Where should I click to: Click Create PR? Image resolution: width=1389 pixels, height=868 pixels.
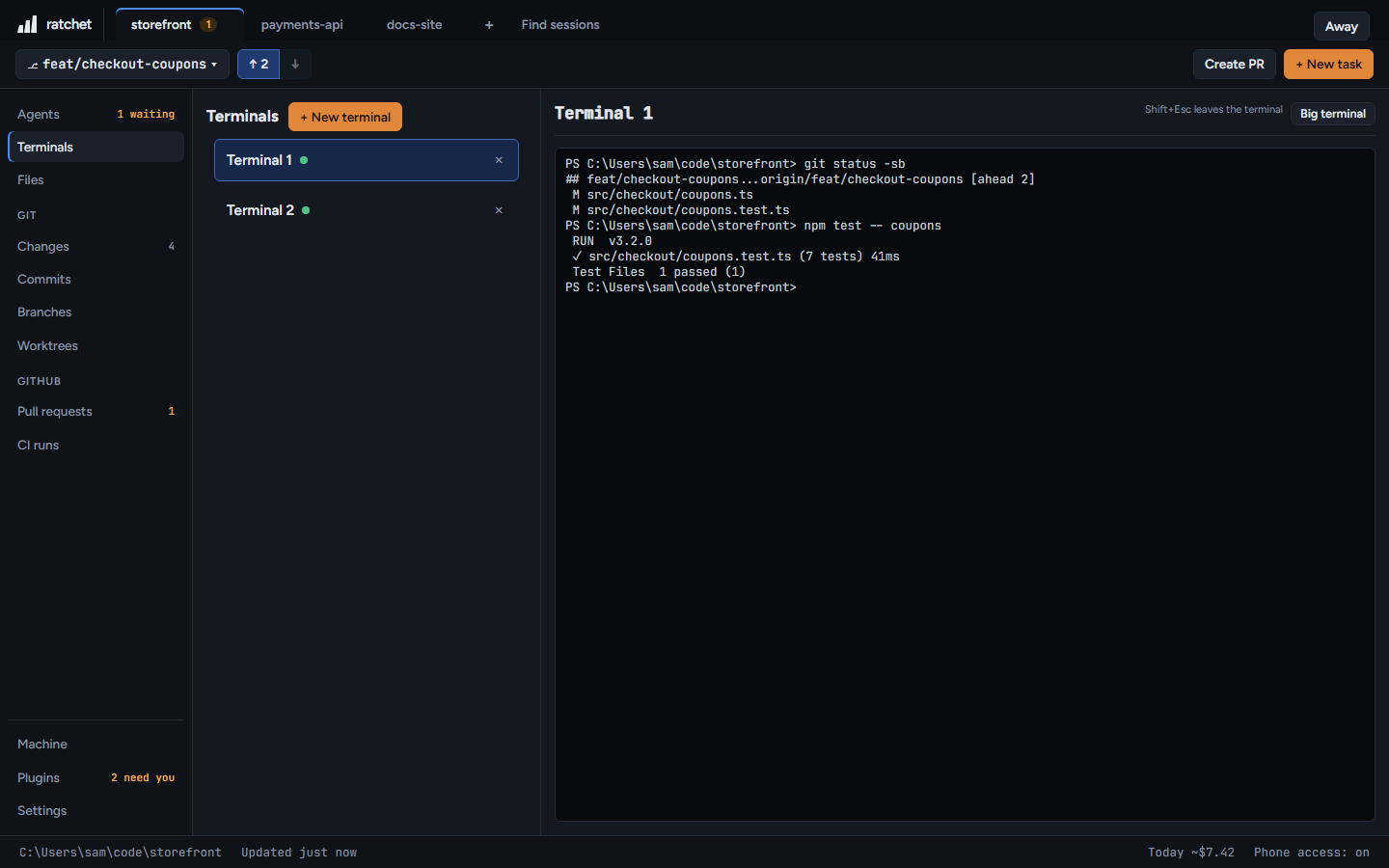[x=1235, y=64]
